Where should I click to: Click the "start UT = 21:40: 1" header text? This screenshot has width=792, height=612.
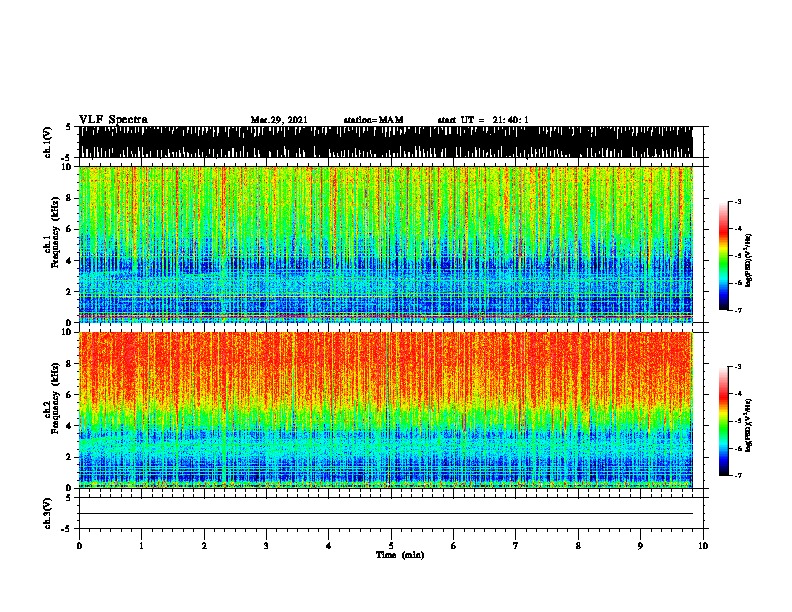483,120
